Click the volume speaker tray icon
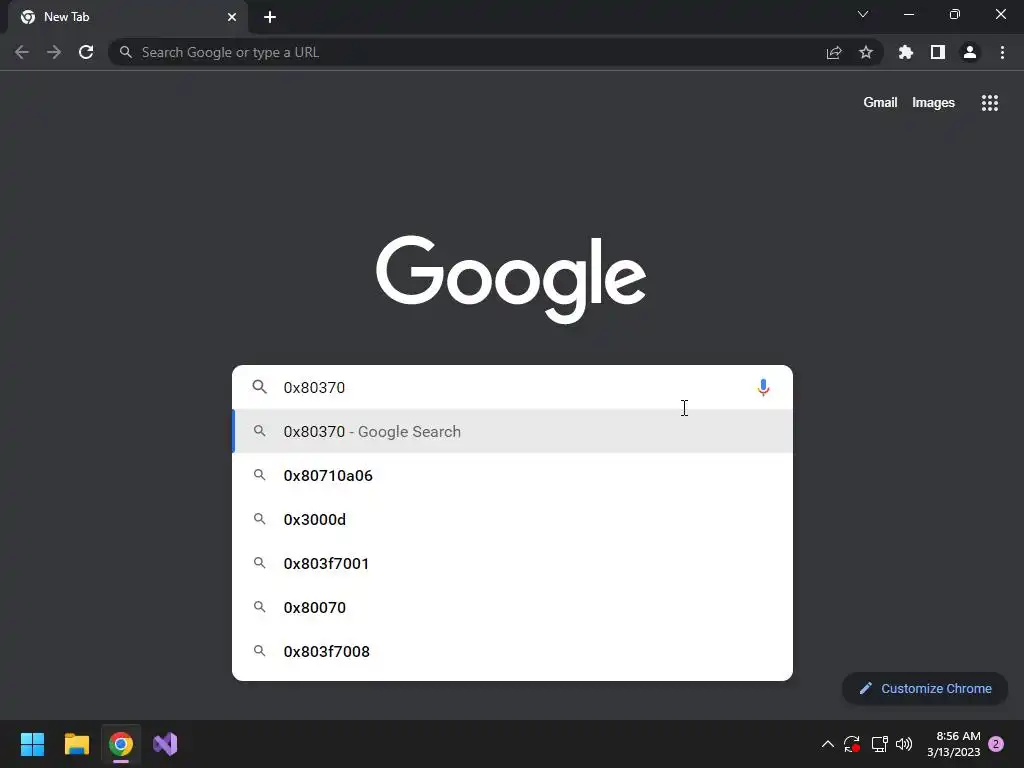Viewport: 1024px width, 768px height. point(904,744)
